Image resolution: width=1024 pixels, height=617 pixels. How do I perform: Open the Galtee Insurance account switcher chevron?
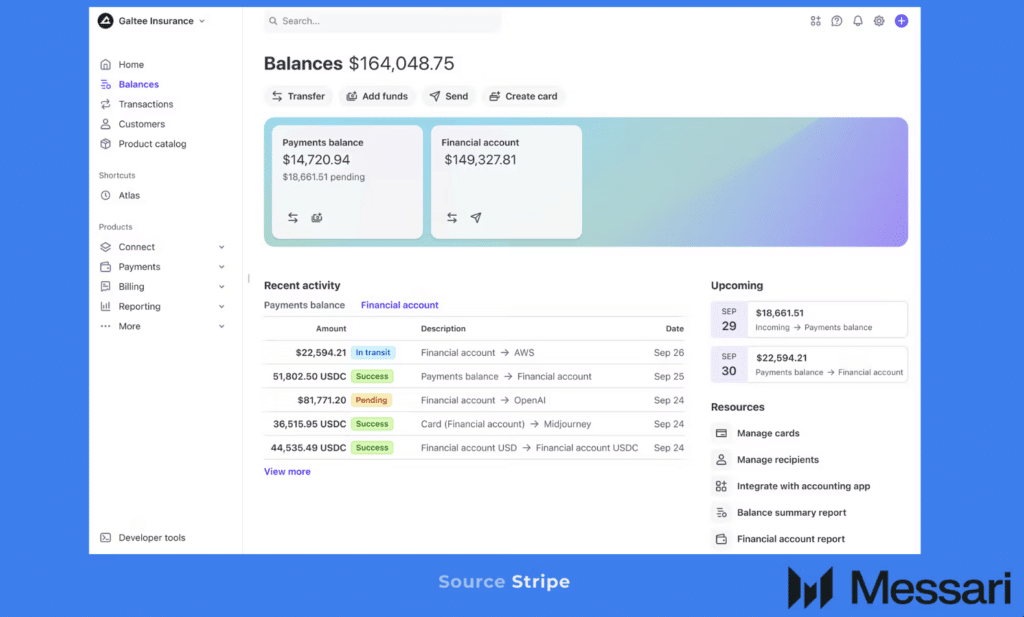pyautogui.click(x=202, y=21)
